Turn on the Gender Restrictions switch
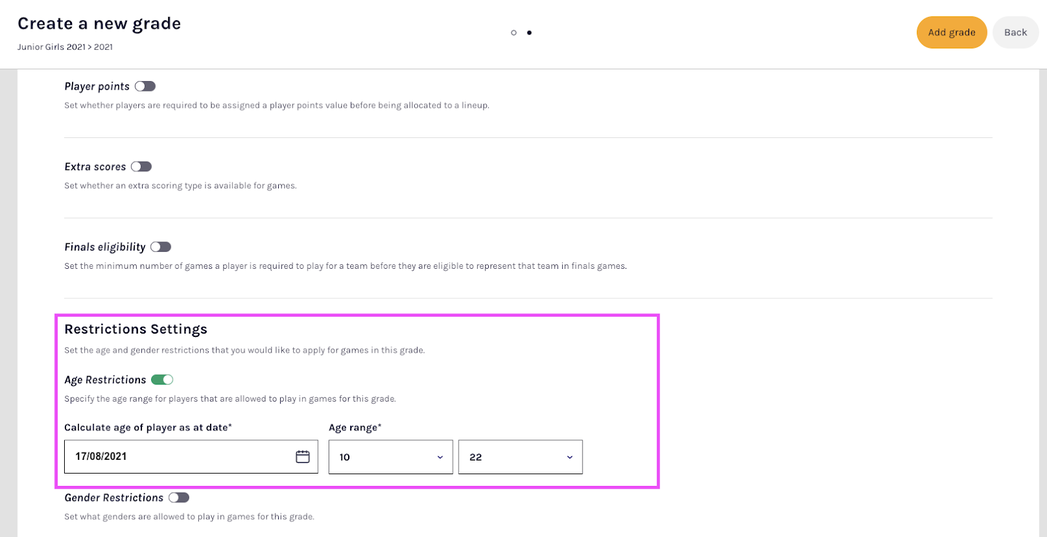The width and height of the screenshot is (1047, 537). click(x=178, y=498)
